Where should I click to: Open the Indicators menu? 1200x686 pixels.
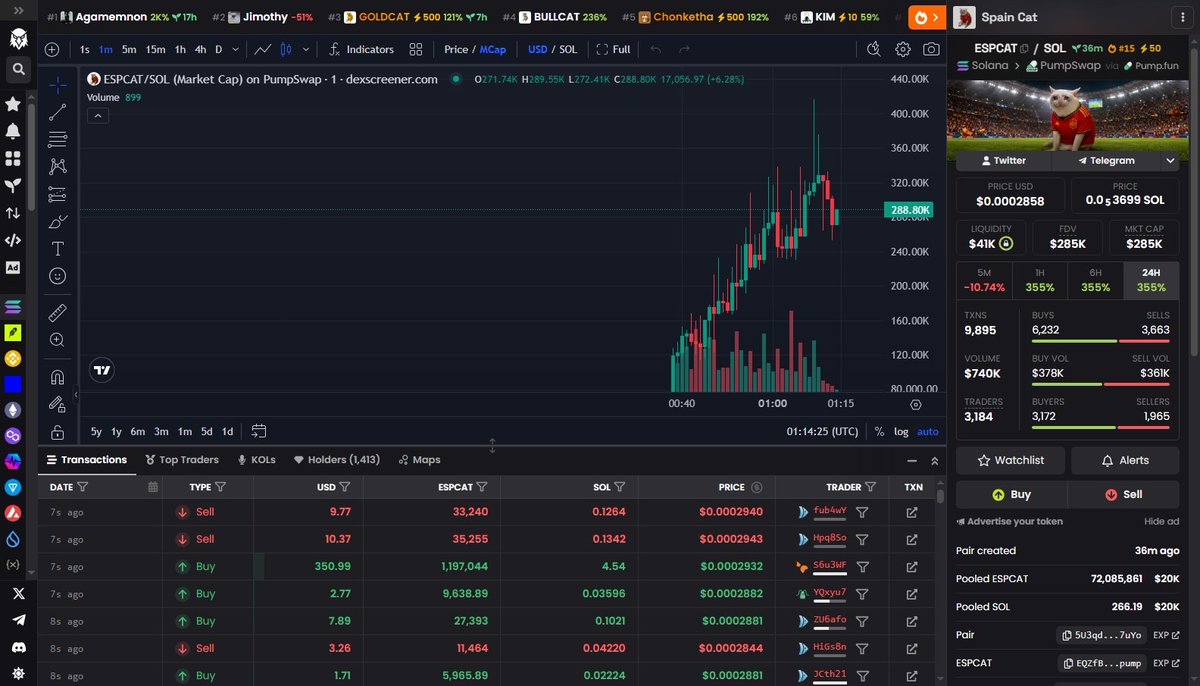(x=361, y=49)
